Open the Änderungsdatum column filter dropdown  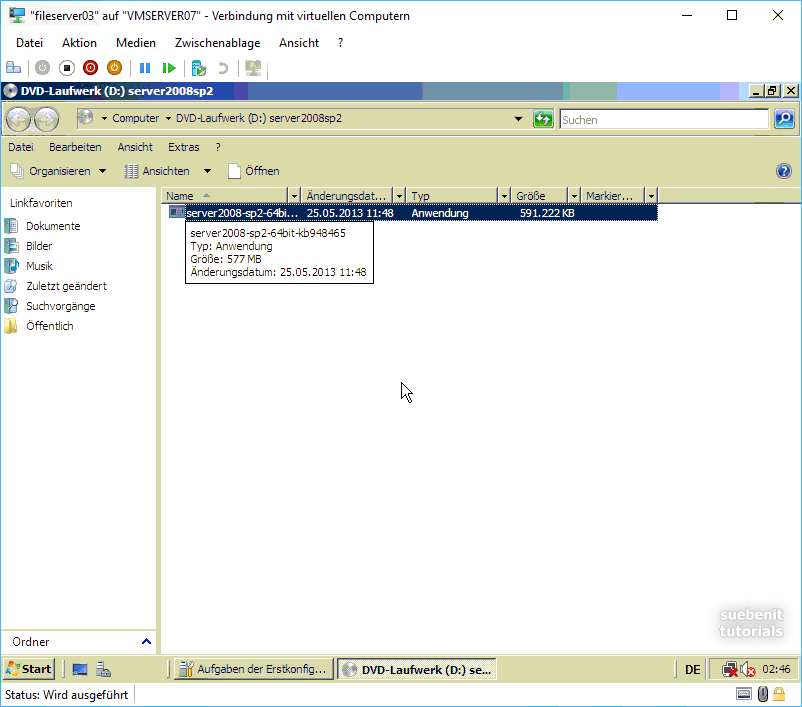click(399, 196)
